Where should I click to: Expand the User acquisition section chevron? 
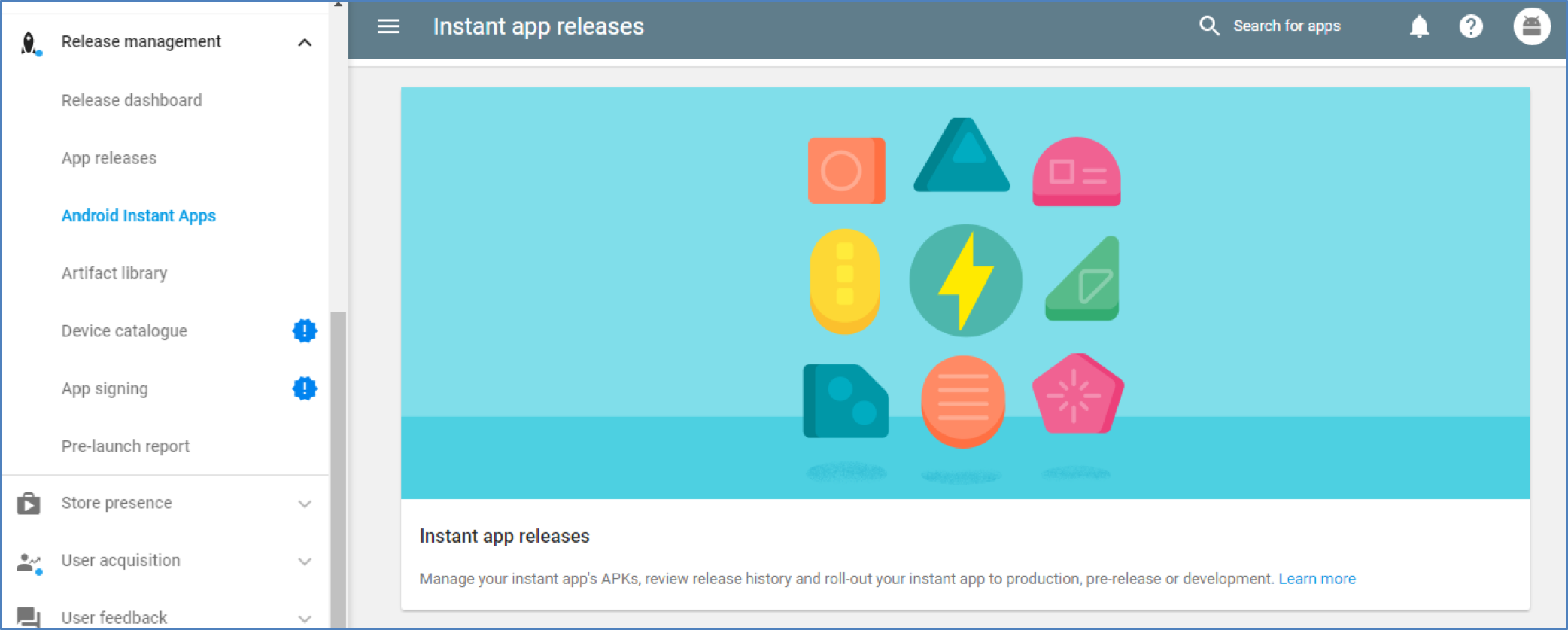click(304, 562)
